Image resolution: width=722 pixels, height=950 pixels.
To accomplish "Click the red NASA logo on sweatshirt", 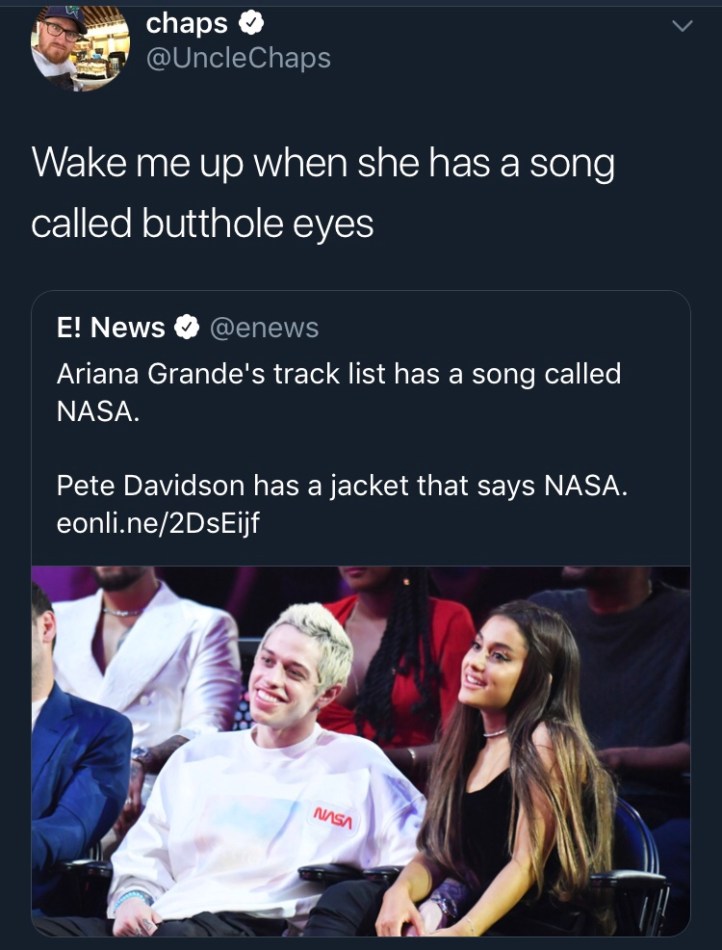I will [x=332, y=819].
